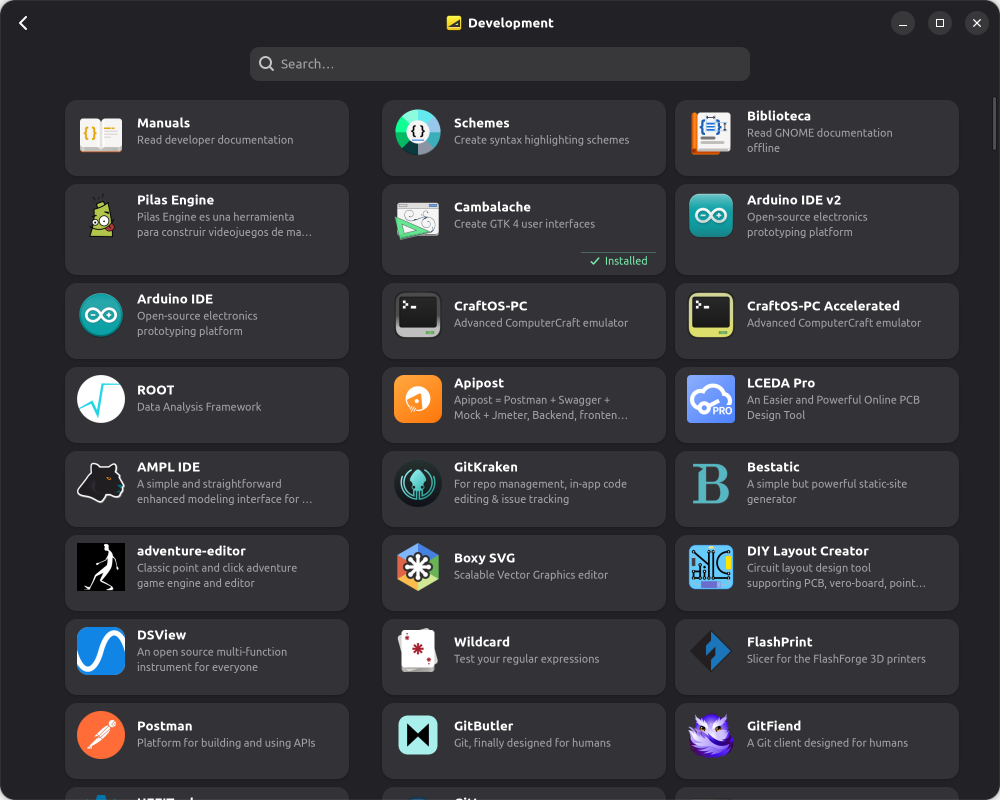Click the Arduino IDE v2 icon

coord(710,216)
